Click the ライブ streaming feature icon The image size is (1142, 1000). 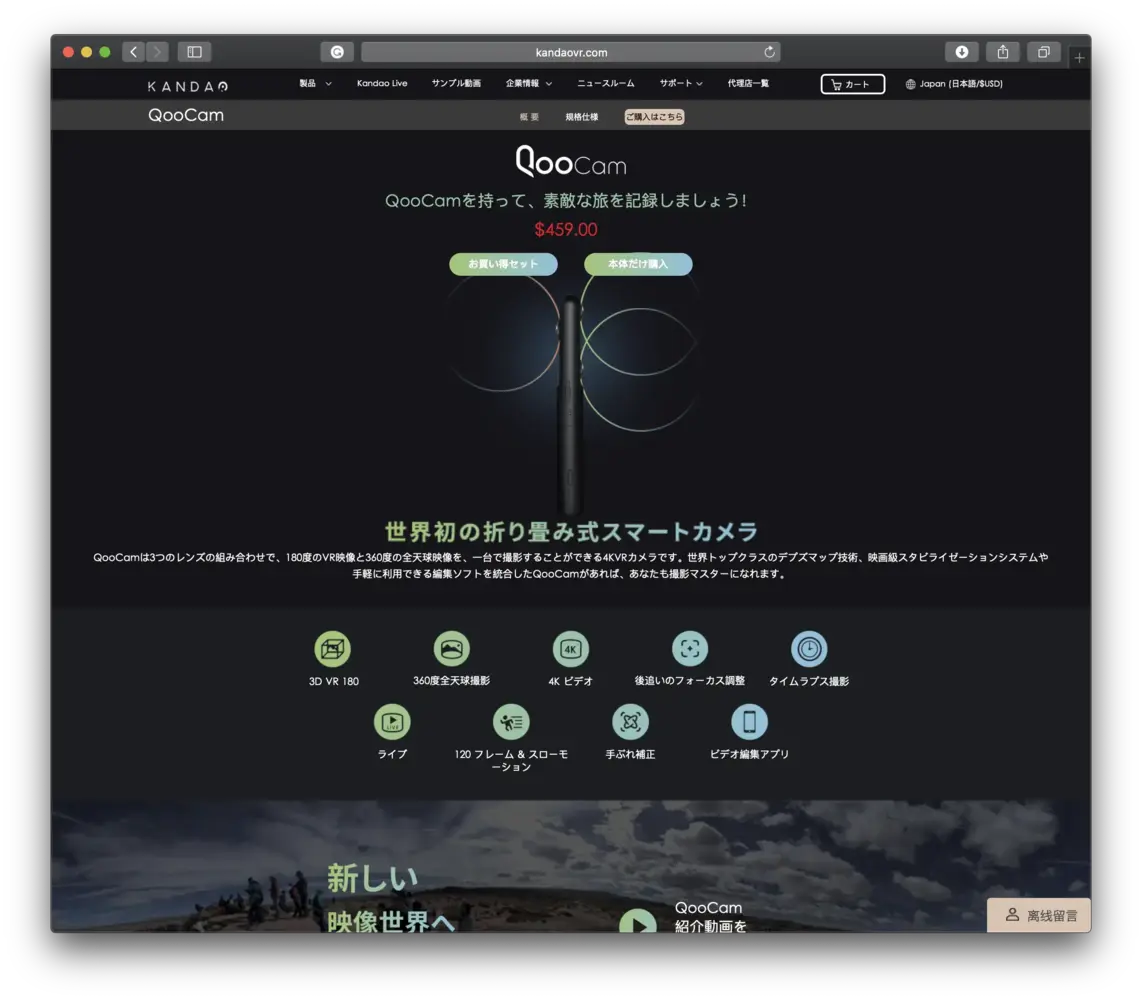tap(392, 722)
